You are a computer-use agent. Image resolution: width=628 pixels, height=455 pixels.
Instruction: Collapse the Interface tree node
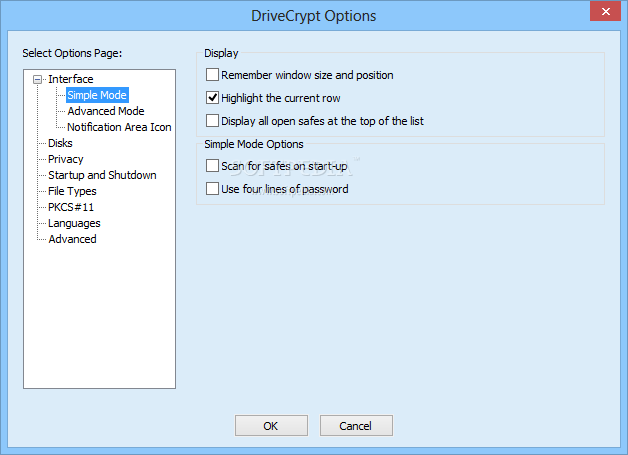coord(37,79)
